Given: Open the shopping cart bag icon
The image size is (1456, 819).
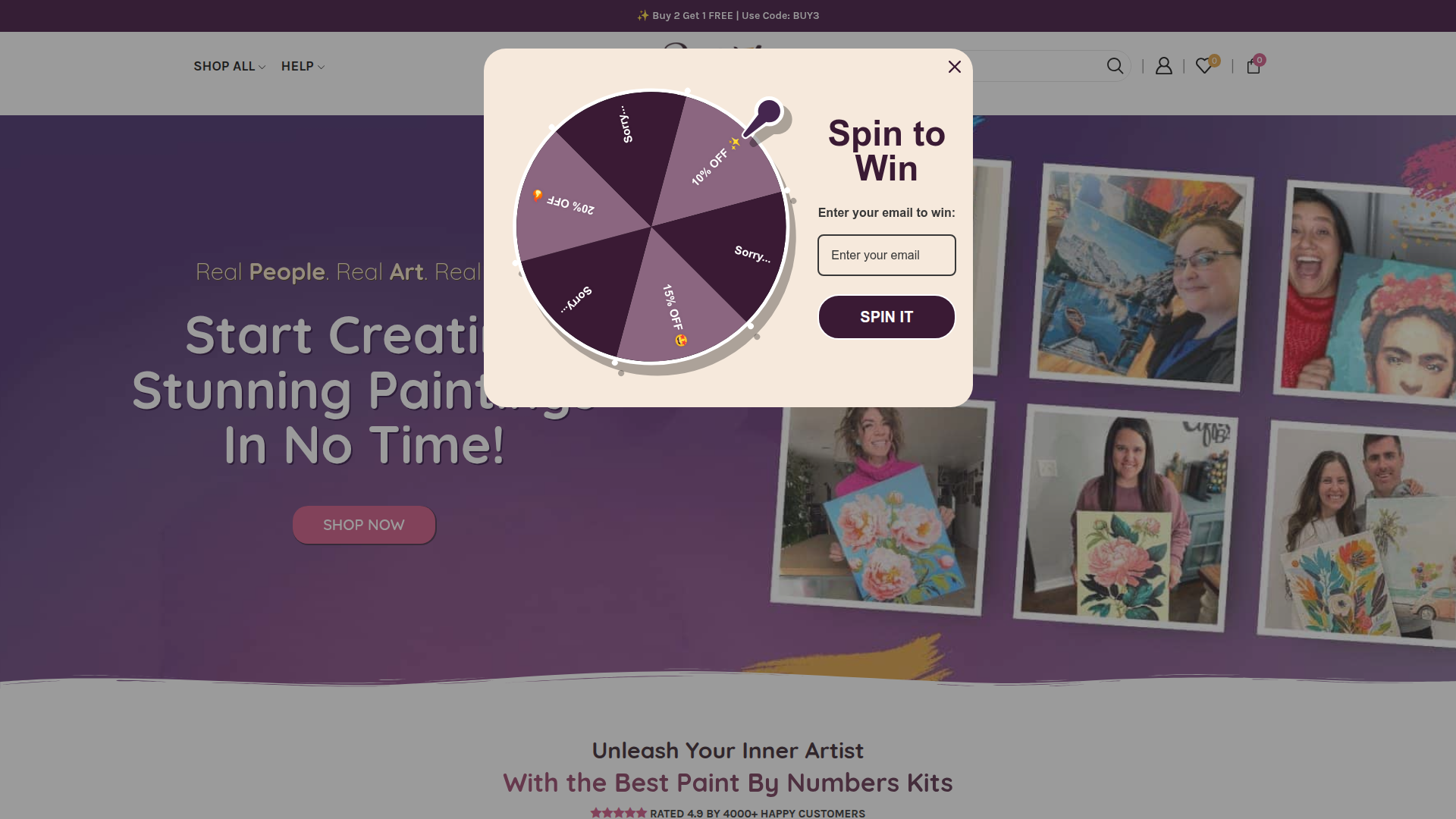Looking at the screenshot, I should 1253,67.
